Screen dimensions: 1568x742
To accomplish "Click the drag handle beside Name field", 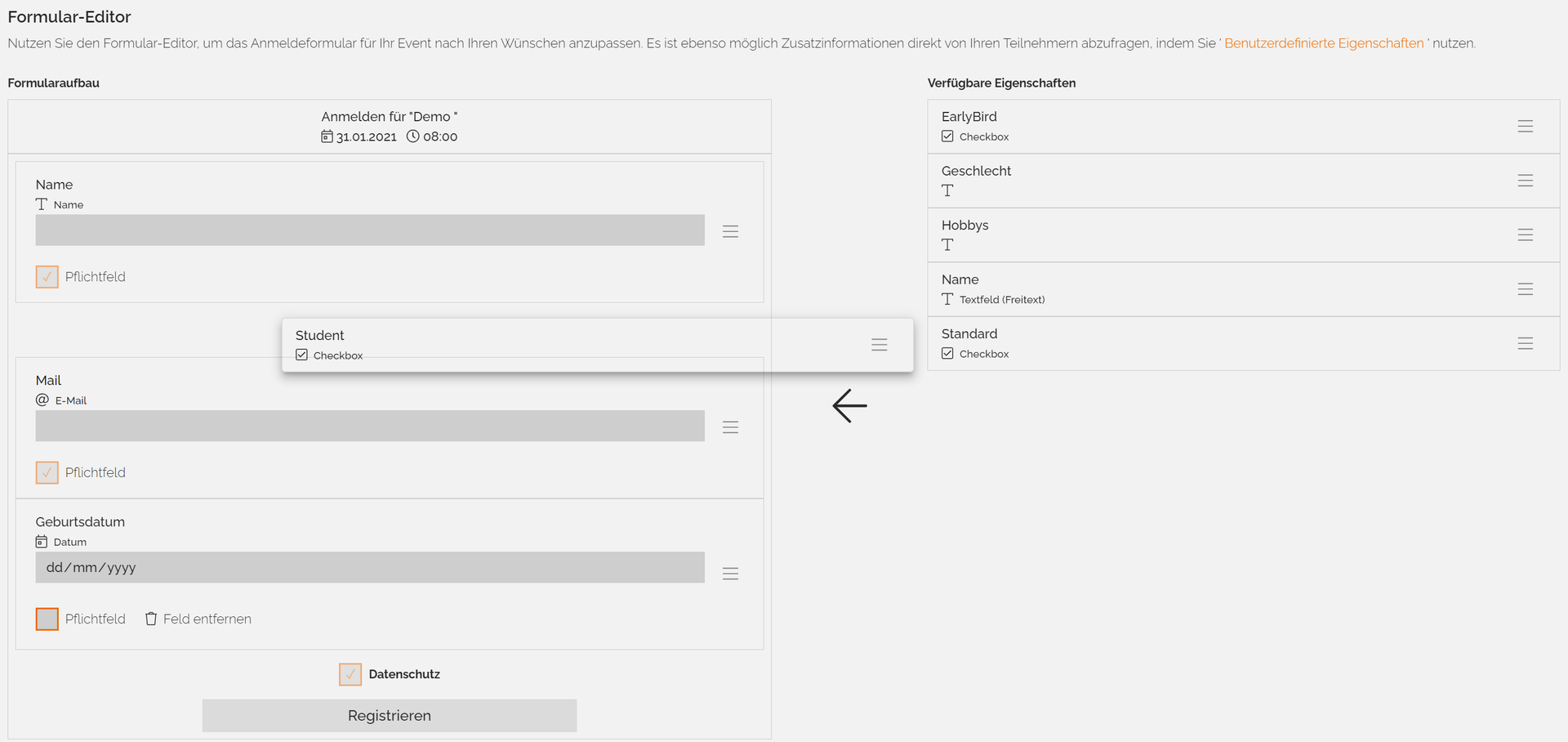I will [730, 232].
